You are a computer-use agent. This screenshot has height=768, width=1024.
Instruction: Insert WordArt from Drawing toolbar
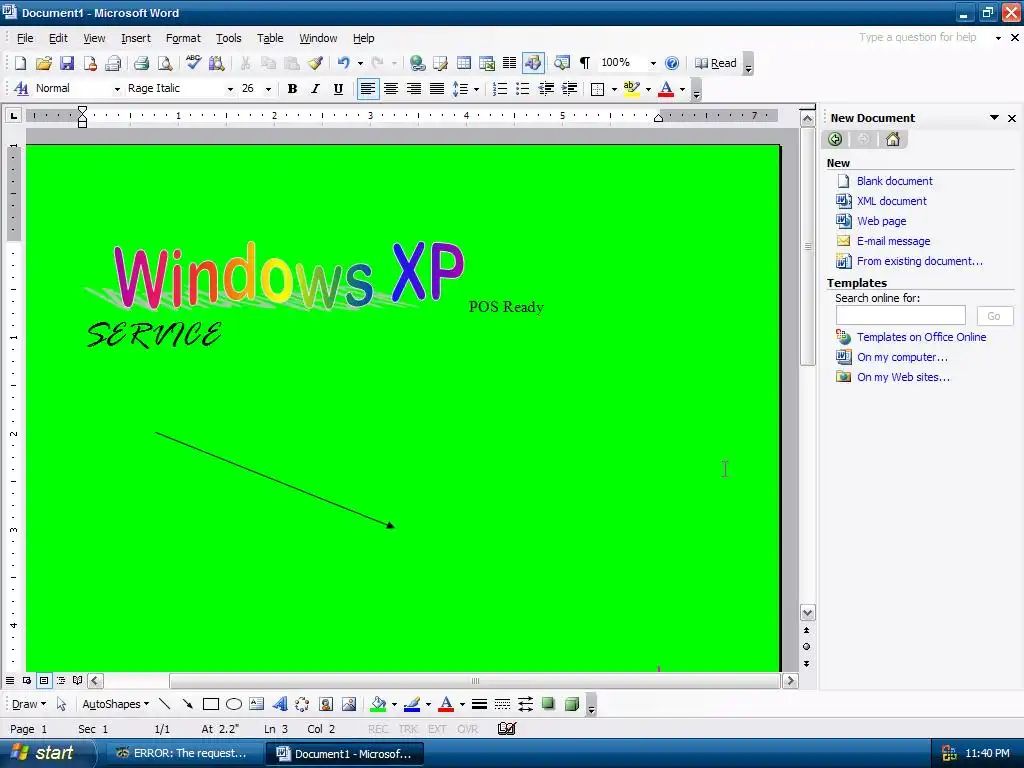tap(280, 704)
